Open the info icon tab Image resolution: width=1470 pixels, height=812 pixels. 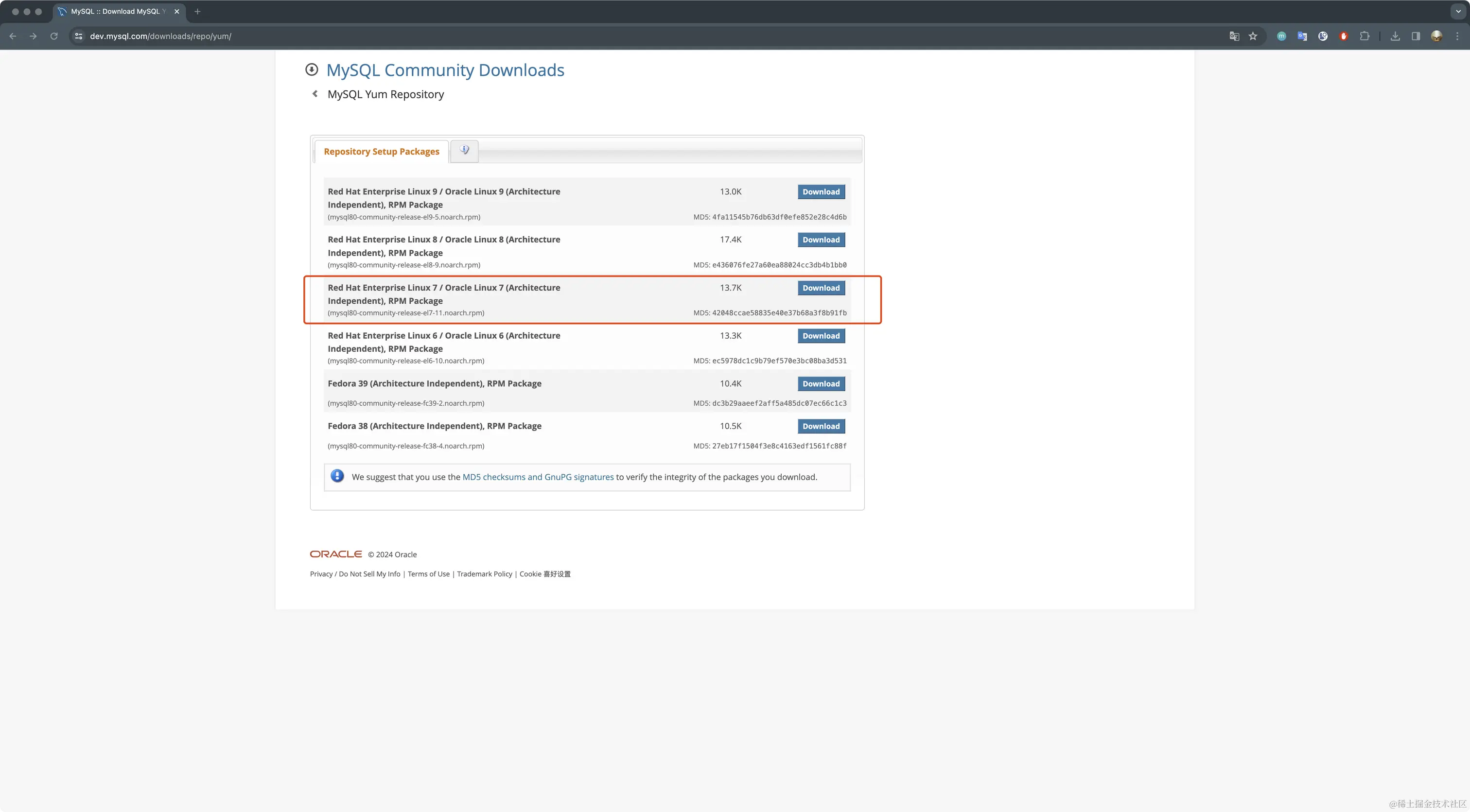point(464,151)
